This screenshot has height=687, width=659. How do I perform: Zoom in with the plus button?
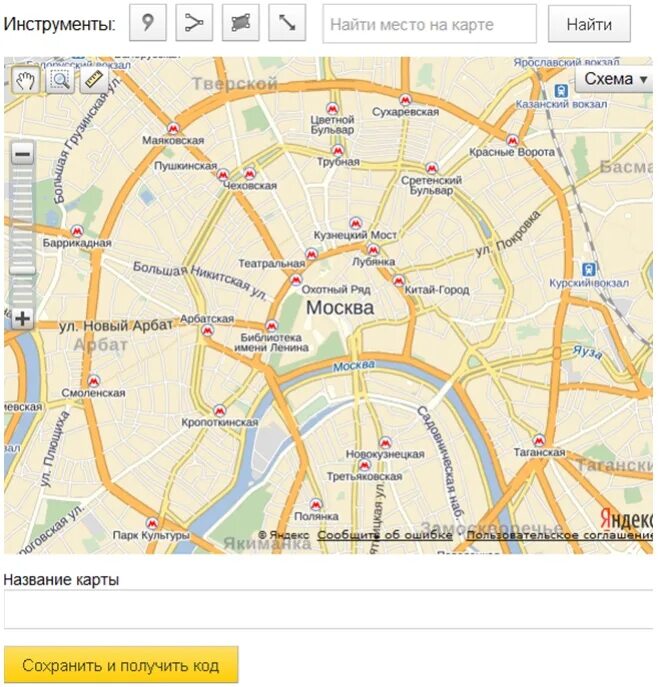tap(22, 319)
